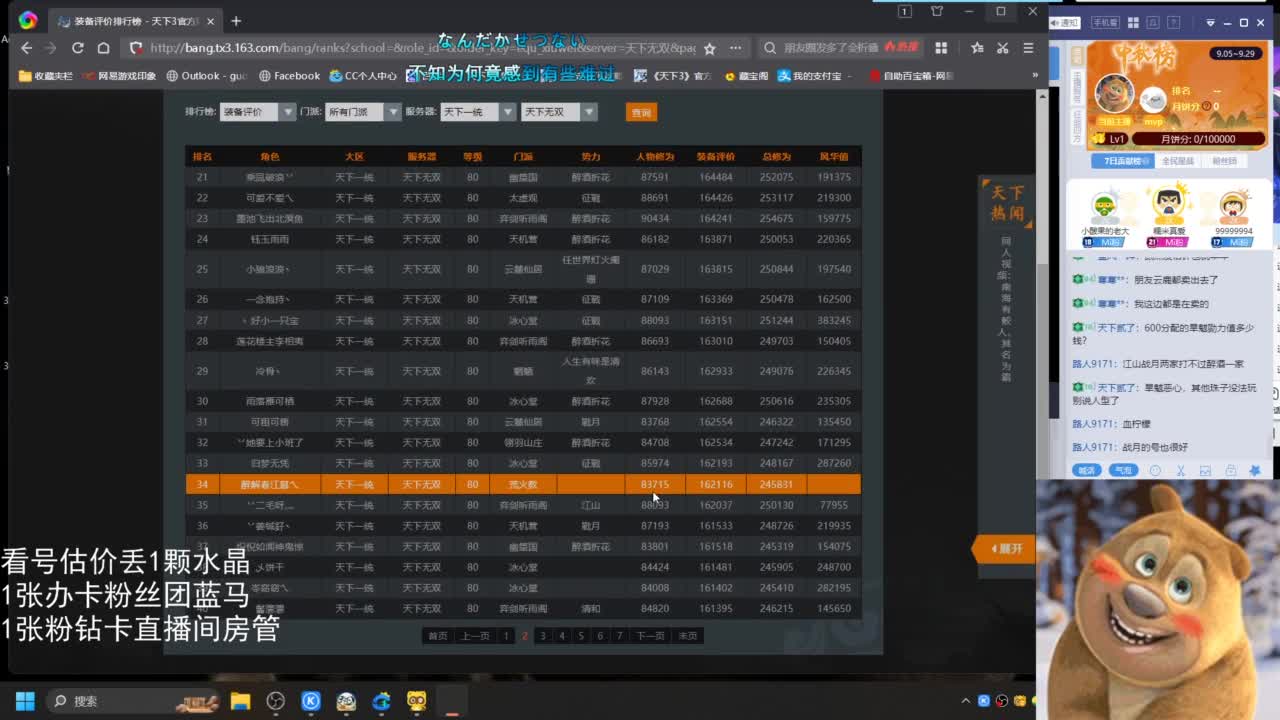Image resolution: width=1280 pixels, height=720 pixels.
Task: Open CC个人中心 bookmark
Action: click(363, 76)
